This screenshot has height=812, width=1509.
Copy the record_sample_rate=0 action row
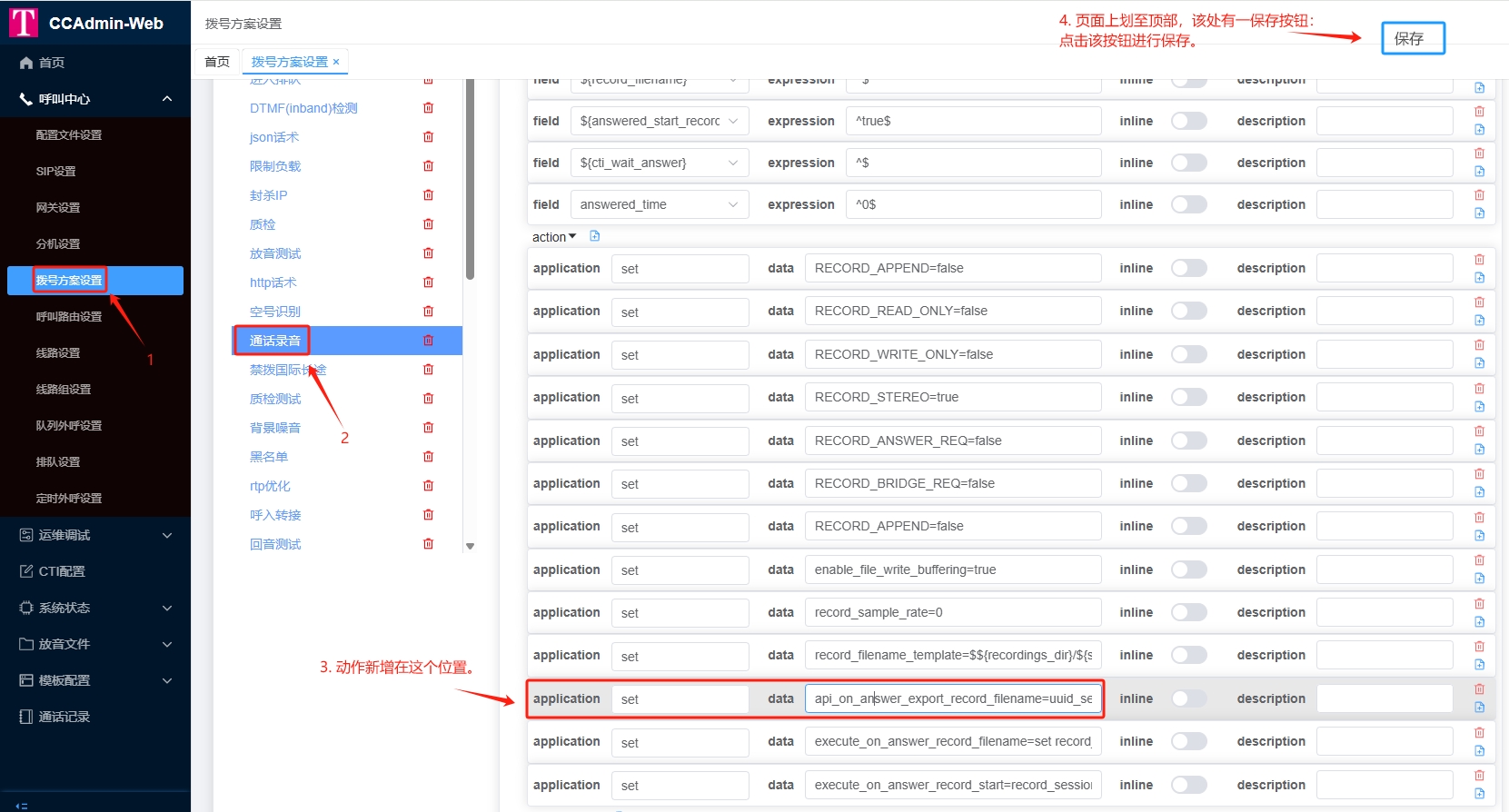click(x=1479, y=622)
